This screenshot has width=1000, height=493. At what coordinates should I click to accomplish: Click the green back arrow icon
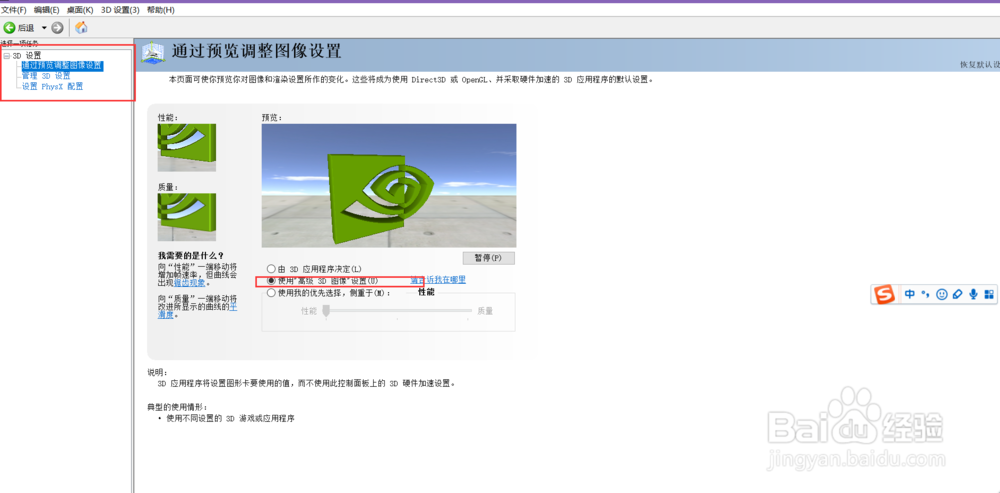click(x=10, y=27)
